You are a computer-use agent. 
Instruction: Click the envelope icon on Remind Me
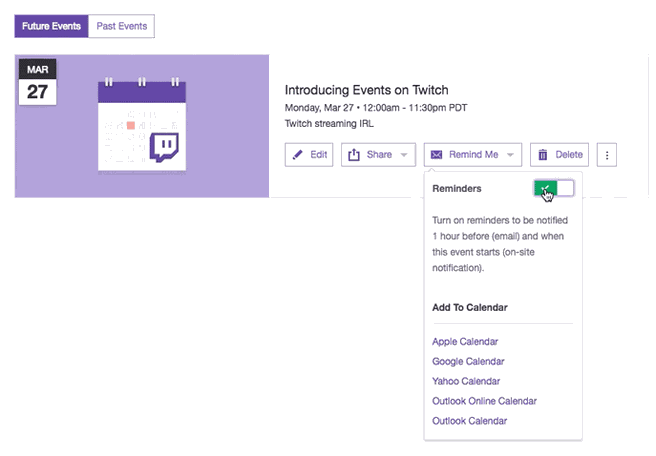point(436,155)
